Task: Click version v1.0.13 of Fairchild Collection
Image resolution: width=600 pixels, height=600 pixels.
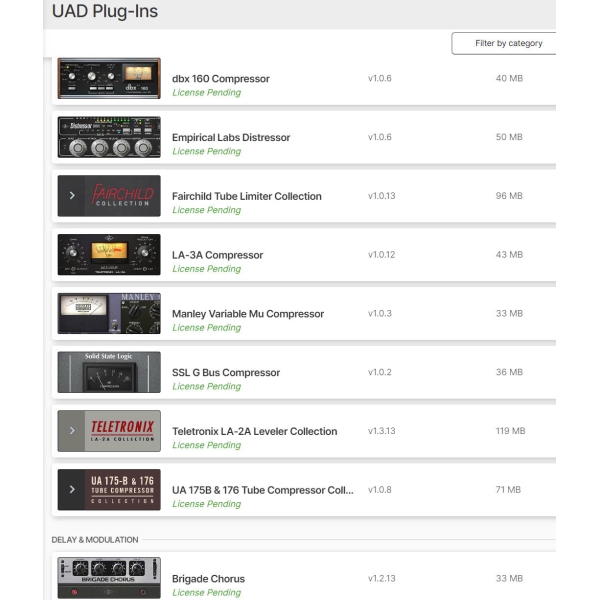Action: click(x=382, y=196)
